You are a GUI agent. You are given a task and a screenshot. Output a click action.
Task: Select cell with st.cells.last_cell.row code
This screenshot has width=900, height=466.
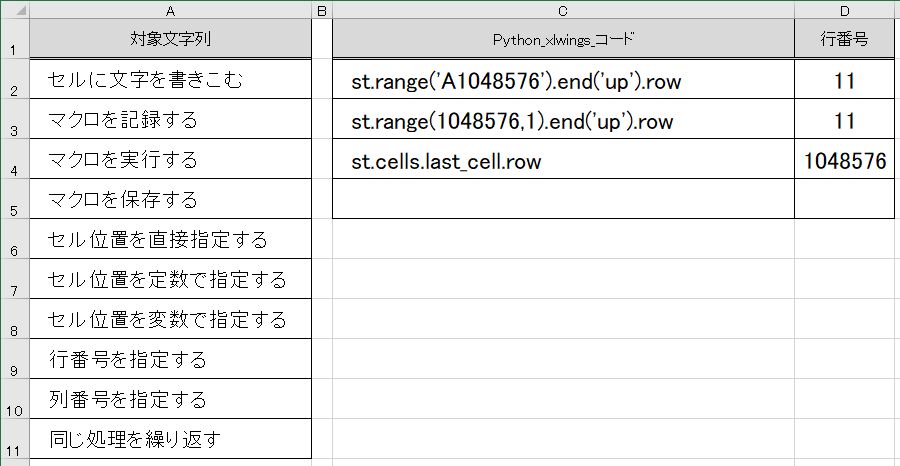click(x=563, y=159)
